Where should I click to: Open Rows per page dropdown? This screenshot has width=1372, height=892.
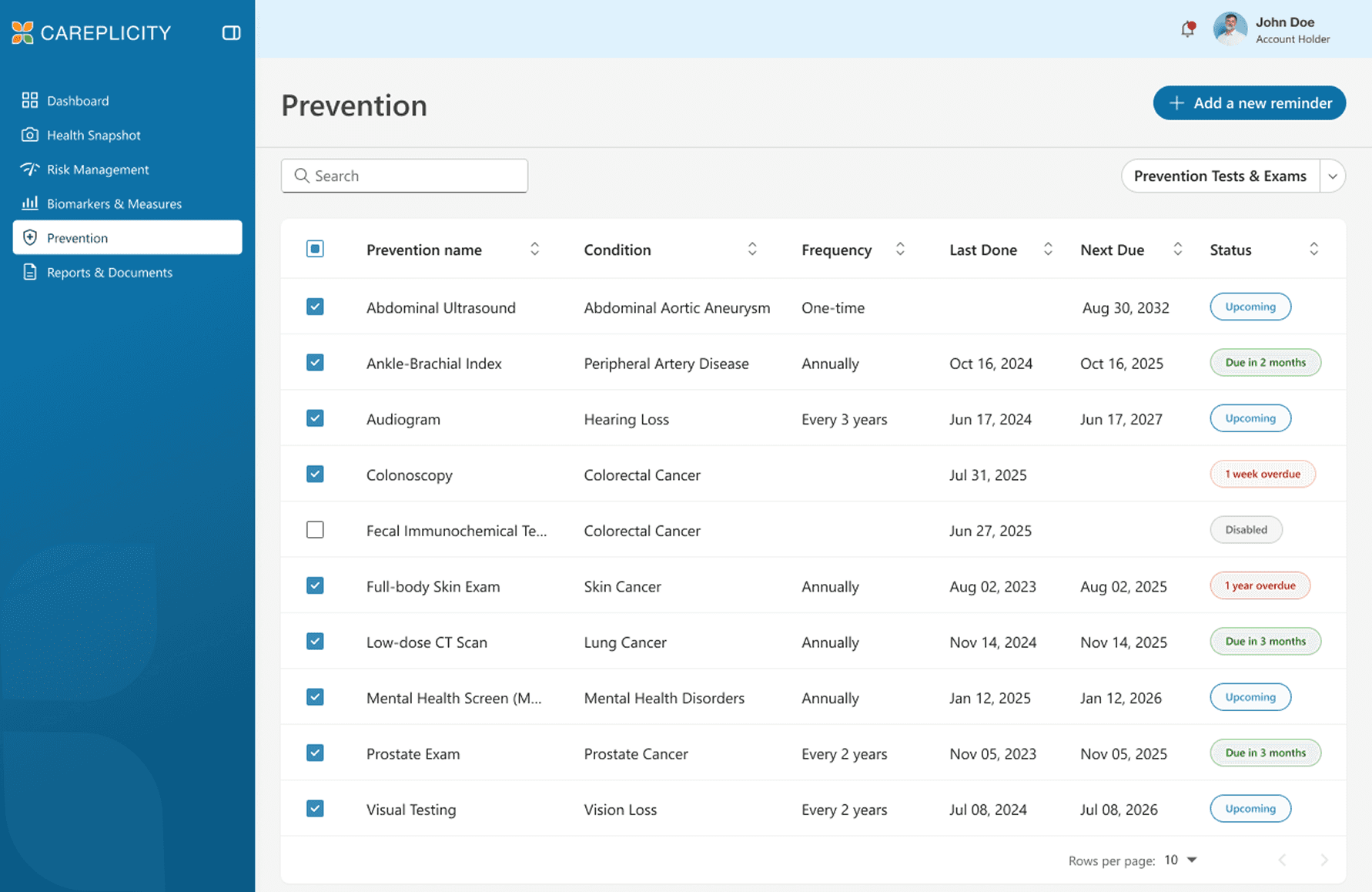[x=1181, y=860]
